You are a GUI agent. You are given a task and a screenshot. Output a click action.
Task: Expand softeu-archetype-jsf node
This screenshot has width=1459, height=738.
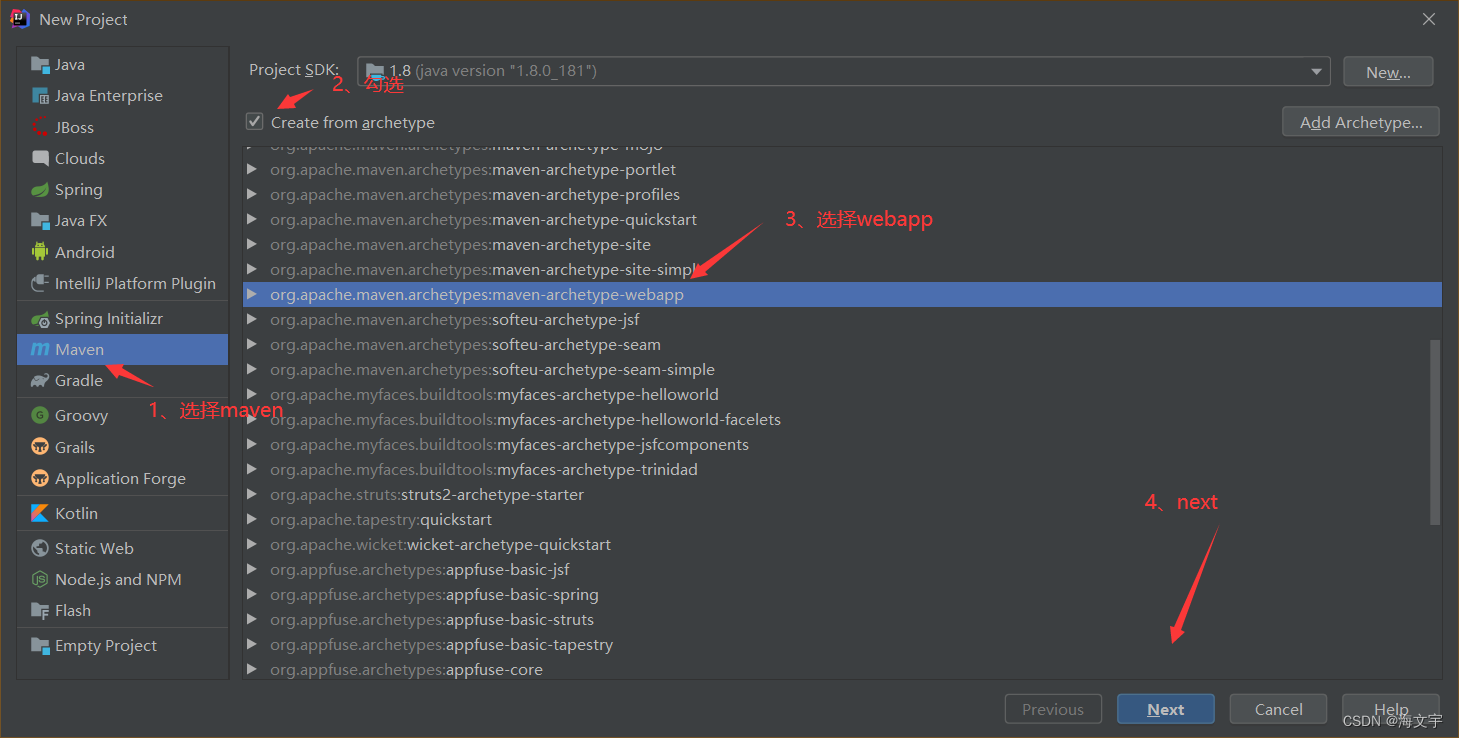(x=252, y=320)
